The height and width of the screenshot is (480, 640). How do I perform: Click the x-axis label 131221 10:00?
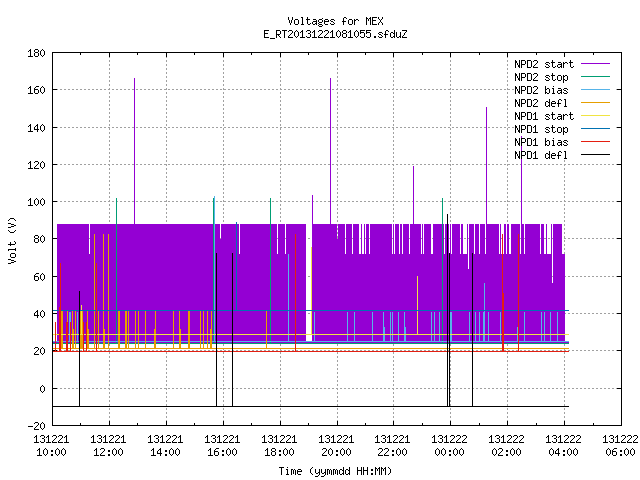(51, 446)
